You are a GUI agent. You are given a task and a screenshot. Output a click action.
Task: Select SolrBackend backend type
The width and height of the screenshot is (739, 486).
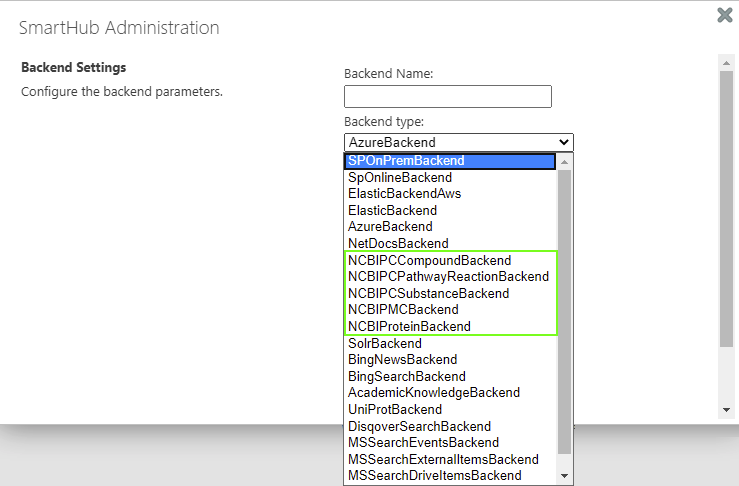point(385,343)
